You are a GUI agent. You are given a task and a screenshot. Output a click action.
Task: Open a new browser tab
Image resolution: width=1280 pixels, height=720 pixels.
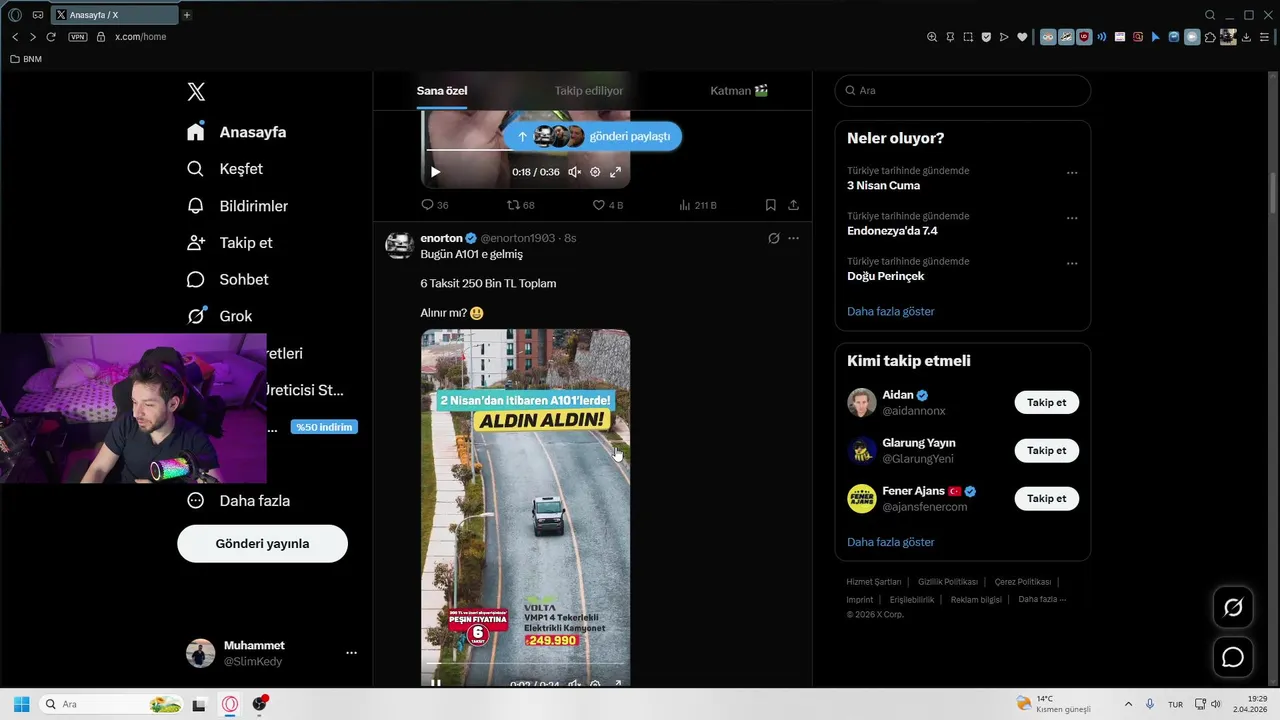(x=186, y=15)
